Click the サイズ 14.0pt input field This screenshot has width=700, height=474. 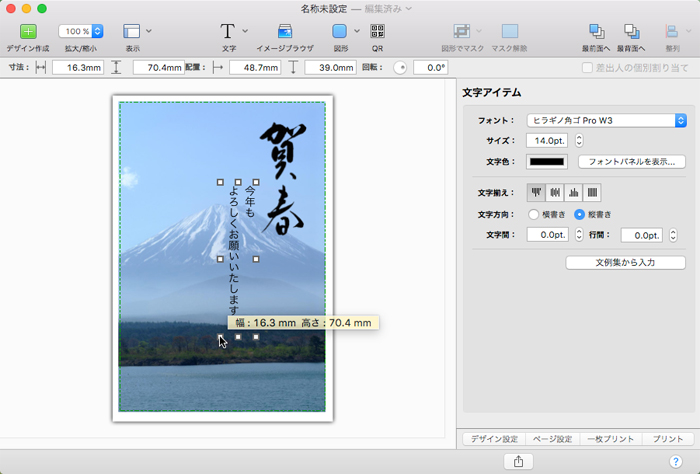coord(548,140)
